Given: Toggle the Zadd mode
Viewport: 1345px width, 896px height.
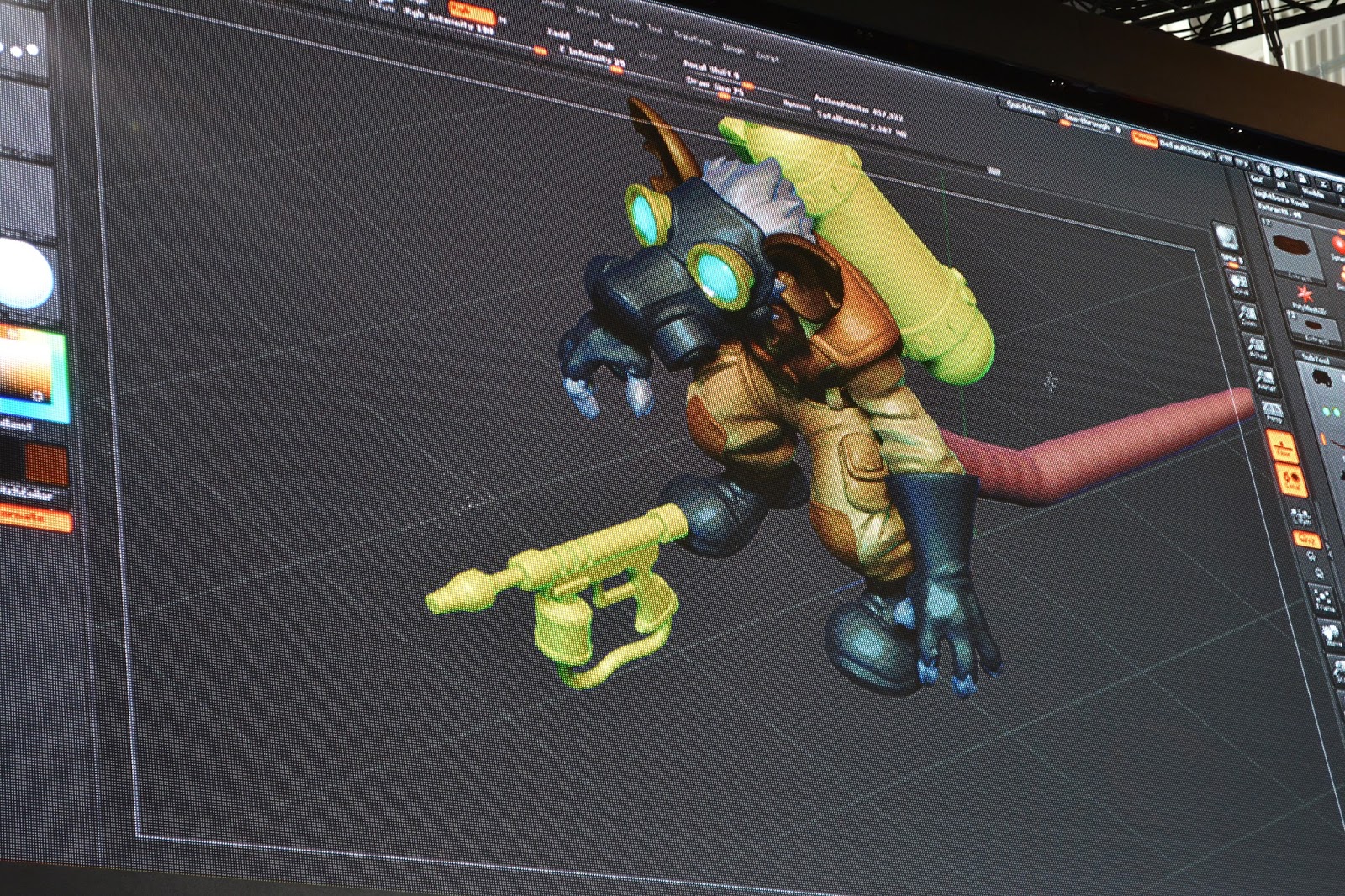Looking at the screenshot, I should 558,34.
